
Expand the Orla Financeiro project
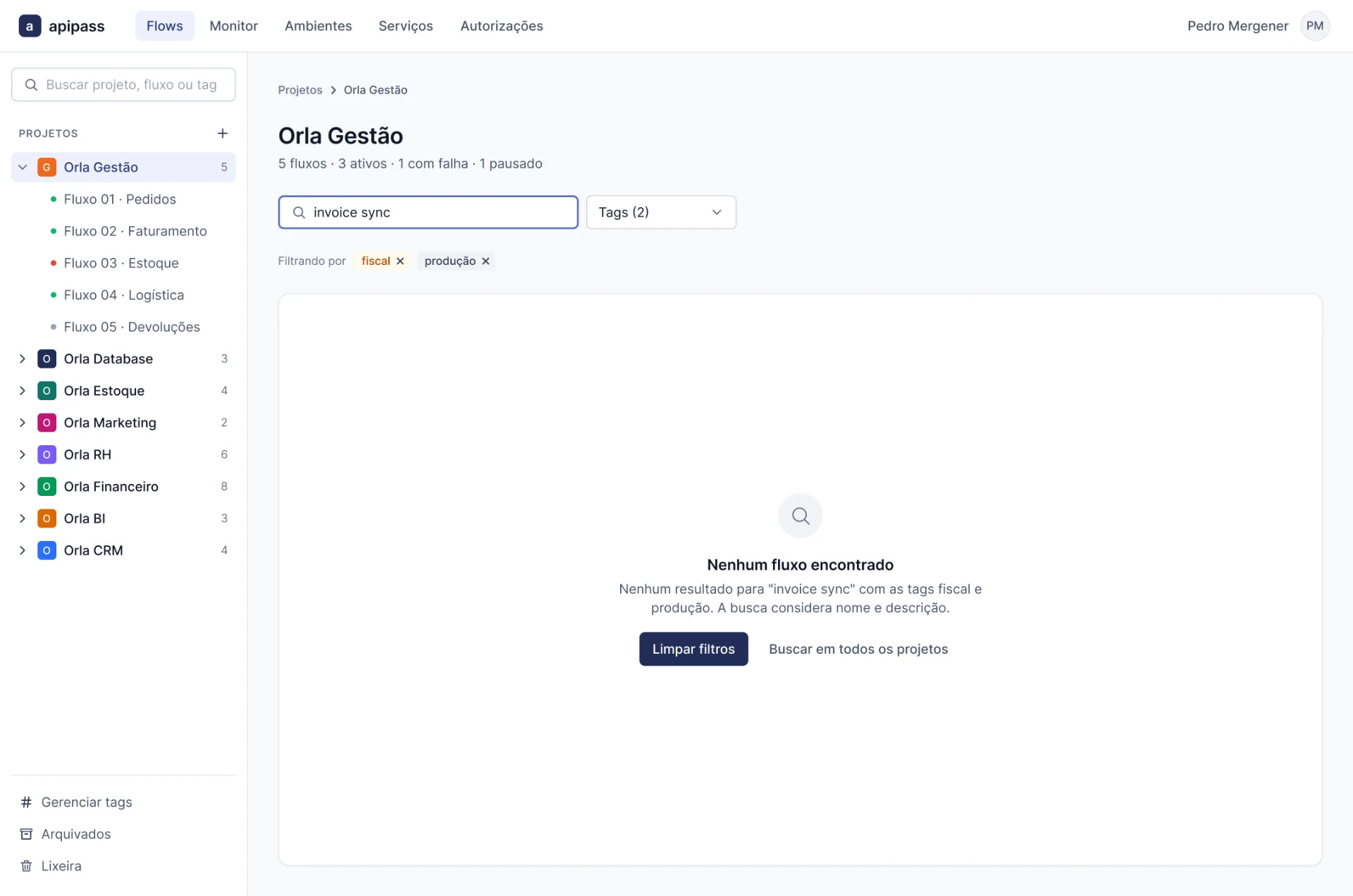coord(23,486)
